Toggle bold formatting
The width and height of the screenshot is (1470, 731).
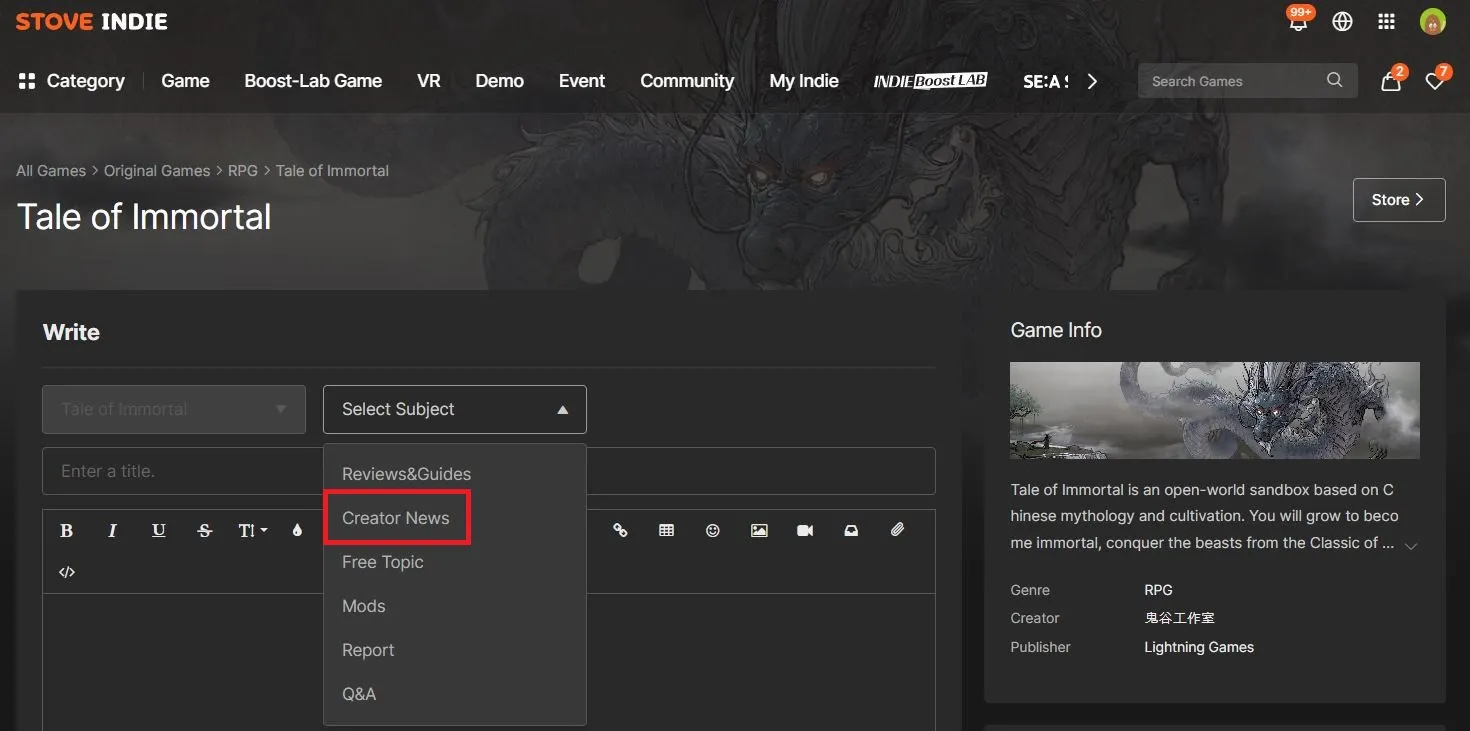coord(67,531)
